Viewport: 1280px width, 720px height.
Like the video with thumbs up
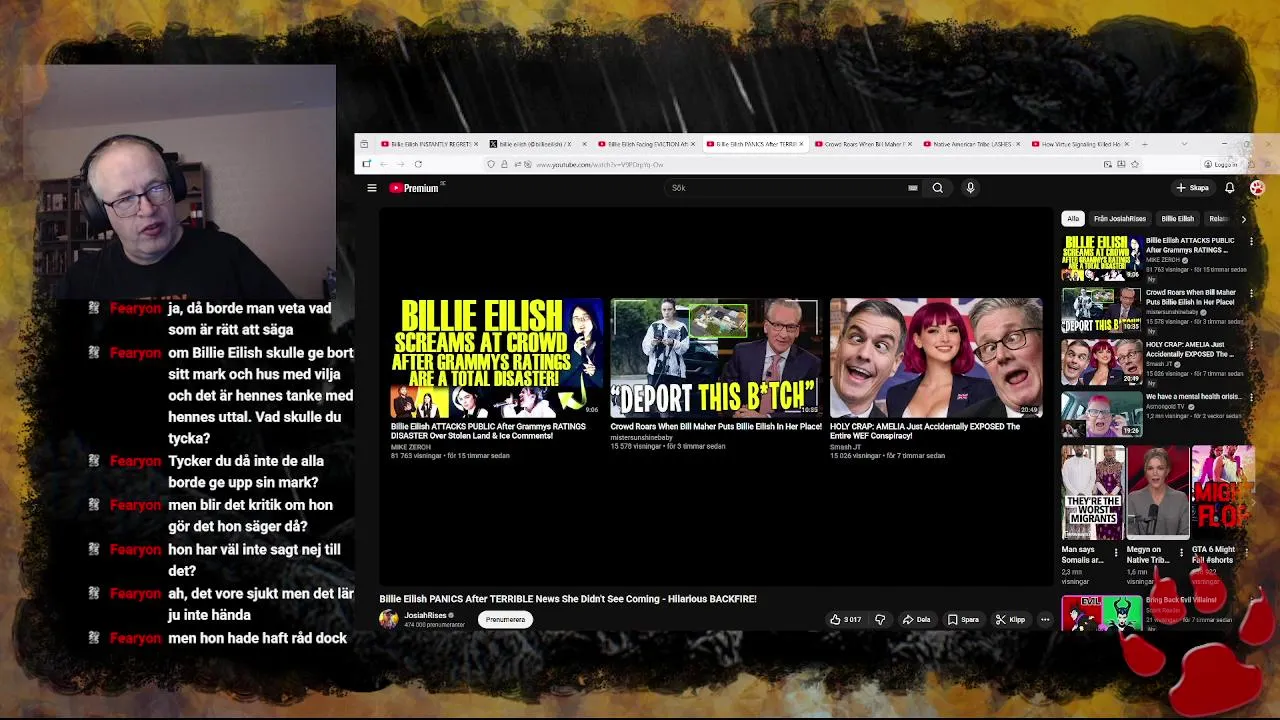[x=845, y=619]
